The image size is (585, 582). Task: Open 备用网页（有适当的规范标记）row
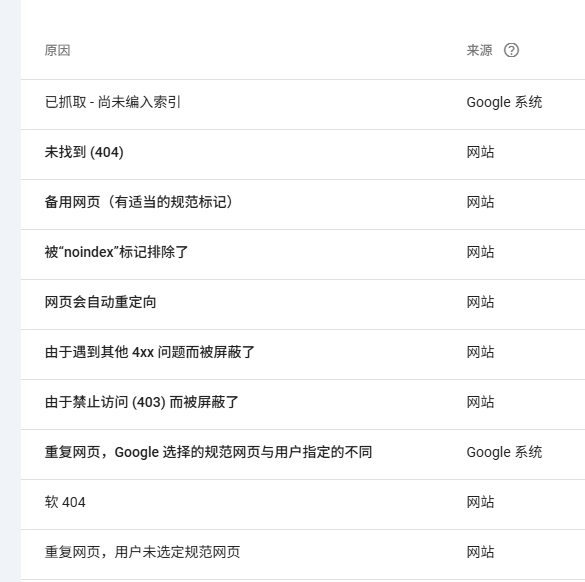point(303,204)
